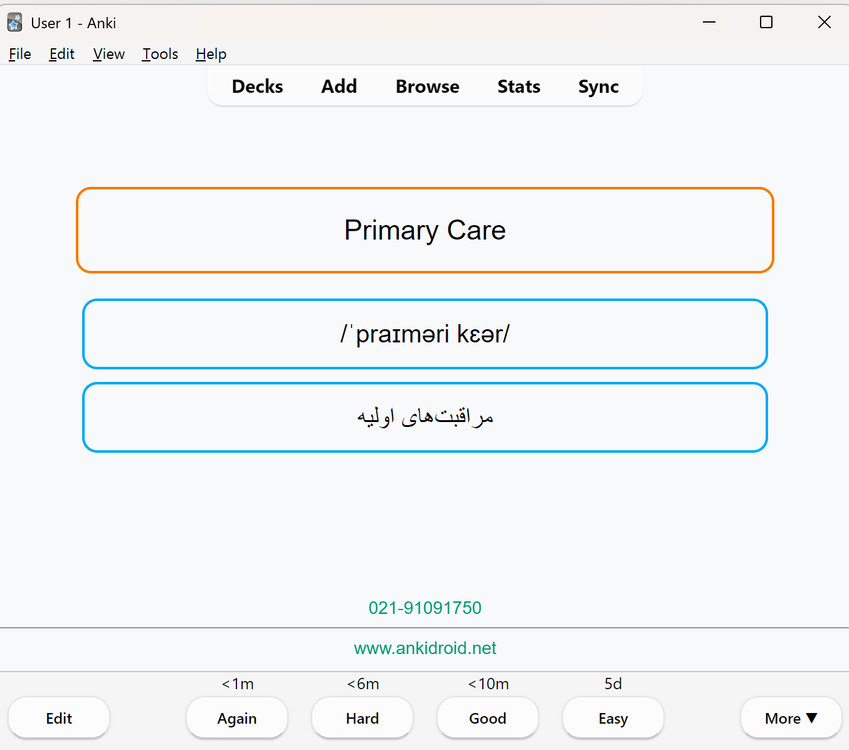The image size is (849, 750).
Task: Click the Anki app icon in title bar
Action: [x=15, y=23]
